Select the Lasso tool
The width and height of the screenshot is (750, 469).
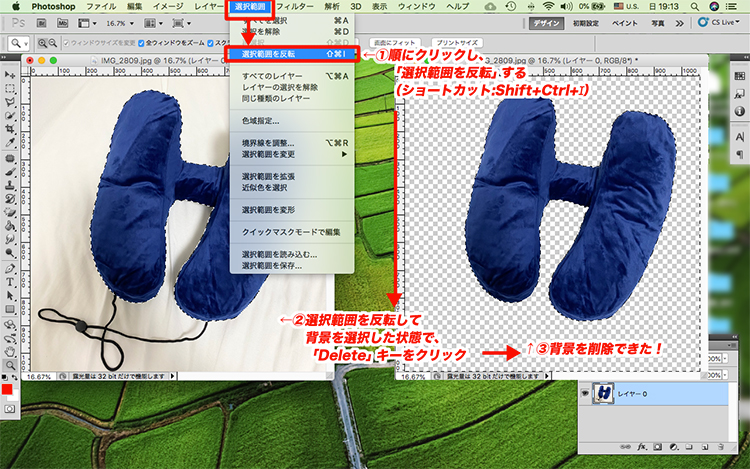(x=10, y=102)
